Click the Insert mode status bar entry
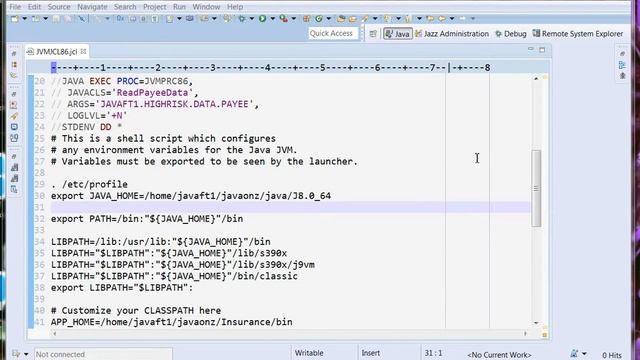The height and width of the screenshot is (360, 640). (x=371, y=353)
